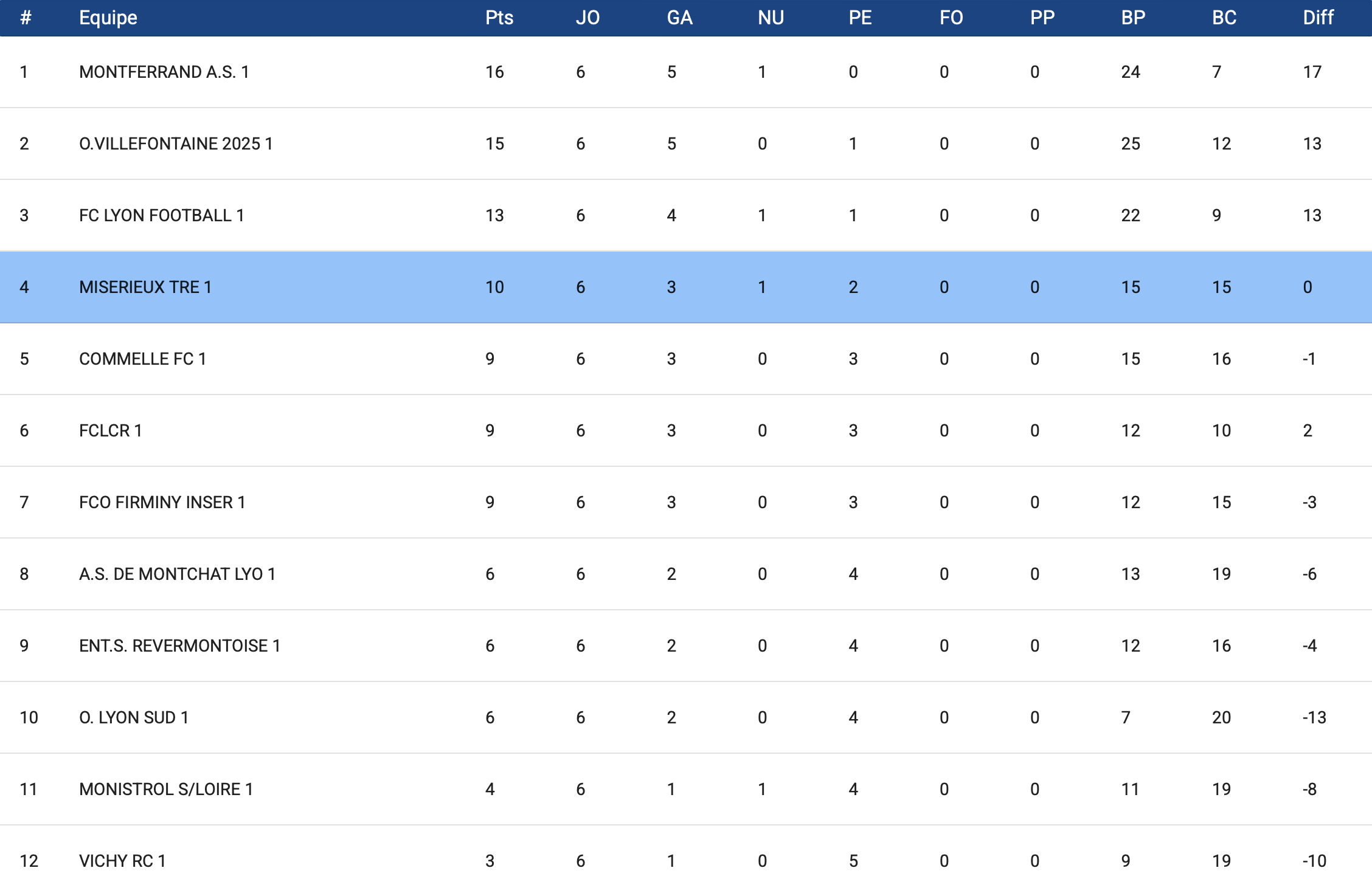Click MONISTROL S/LOIRE 1 team name
Viewport: 1372px width, 896px height.
tap(166, 790)
